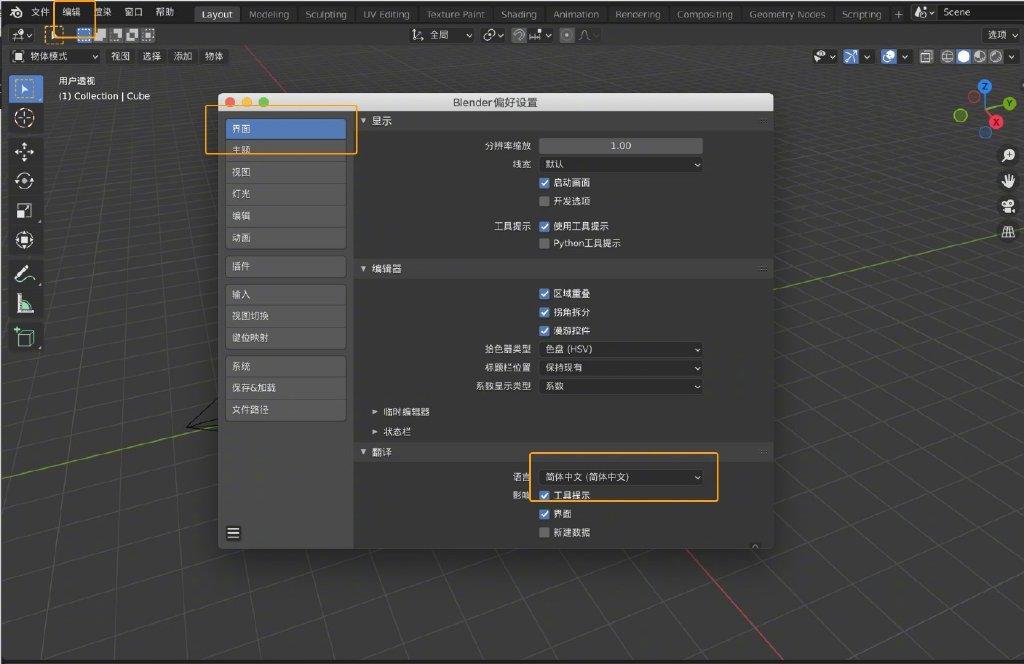Open the 拾色器类型 dropdown
This screenshot has height=664, width=1024.
(621, 349)
